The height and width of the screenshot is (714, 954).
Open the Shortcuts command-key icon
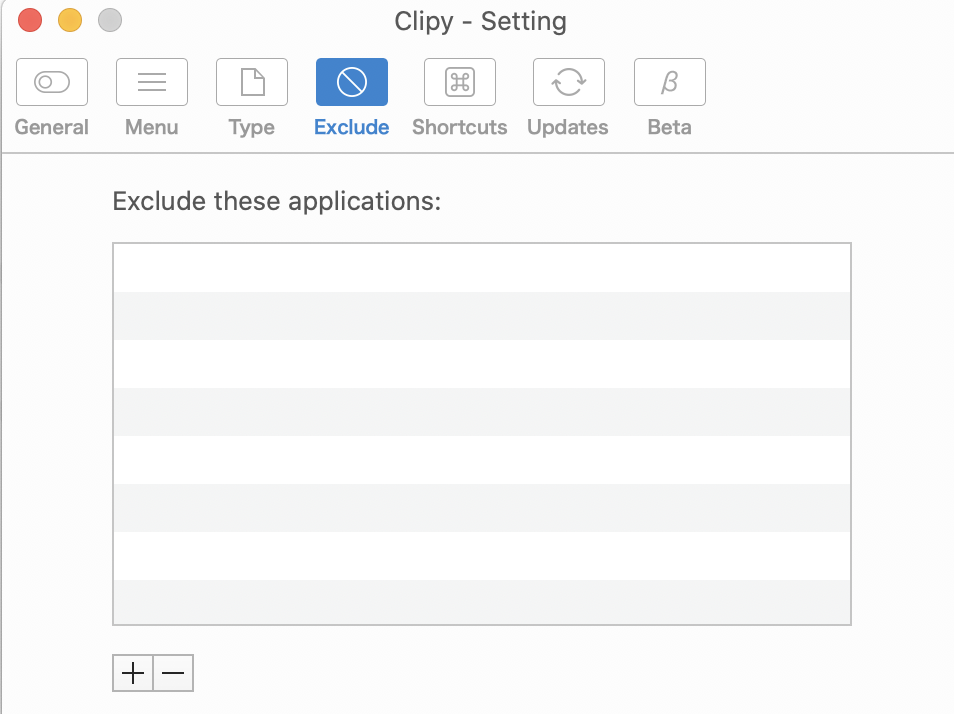coord(460,82)
